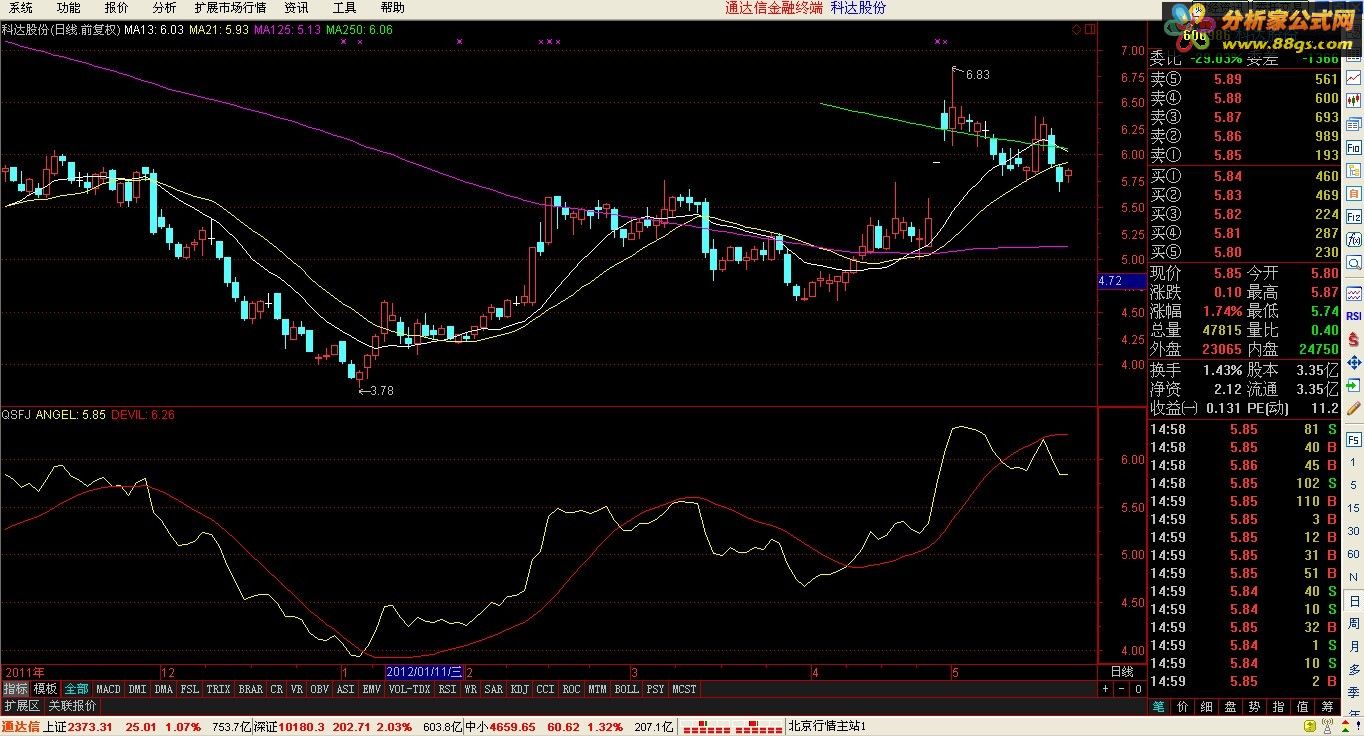
Task: Click the yellow status icon in bottom-right tray
Action: (x=1310, y=726)
